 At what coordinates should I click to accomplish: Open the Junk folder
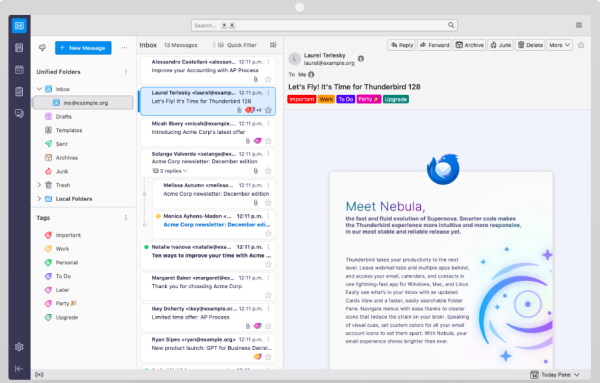pos(62,171)
